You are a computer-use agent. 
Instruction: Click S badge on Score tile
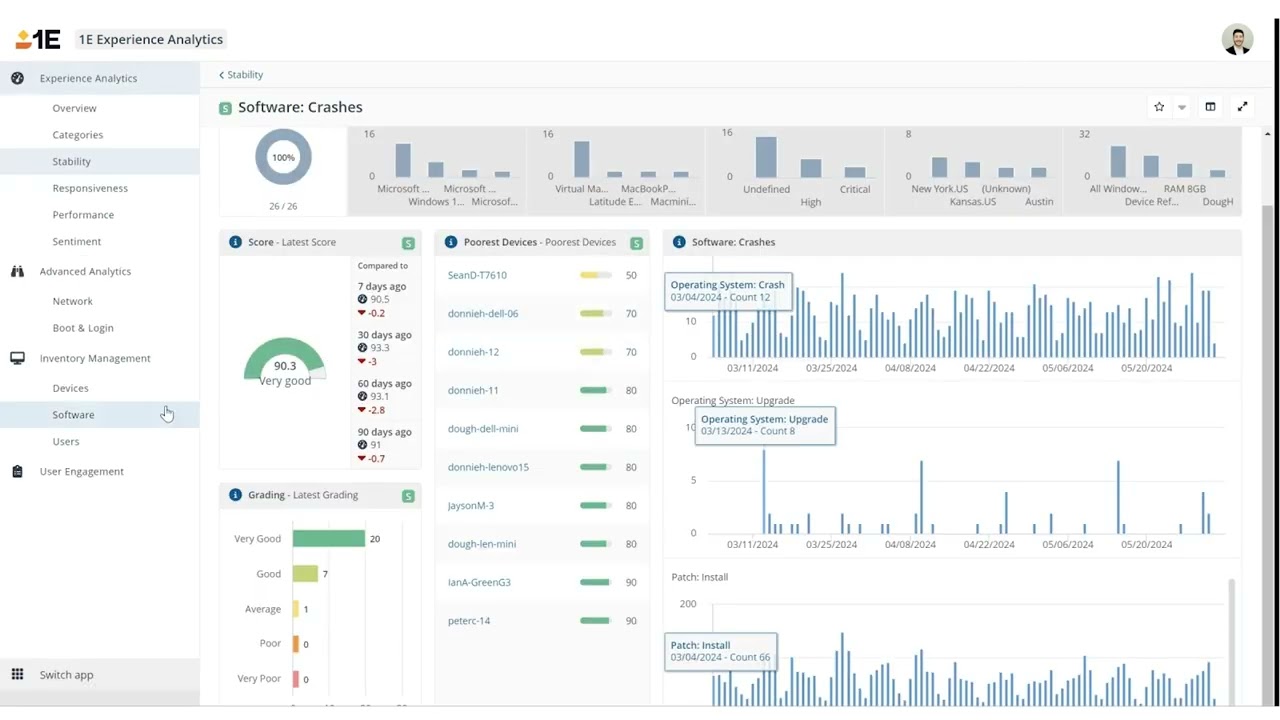click(408, 243)
